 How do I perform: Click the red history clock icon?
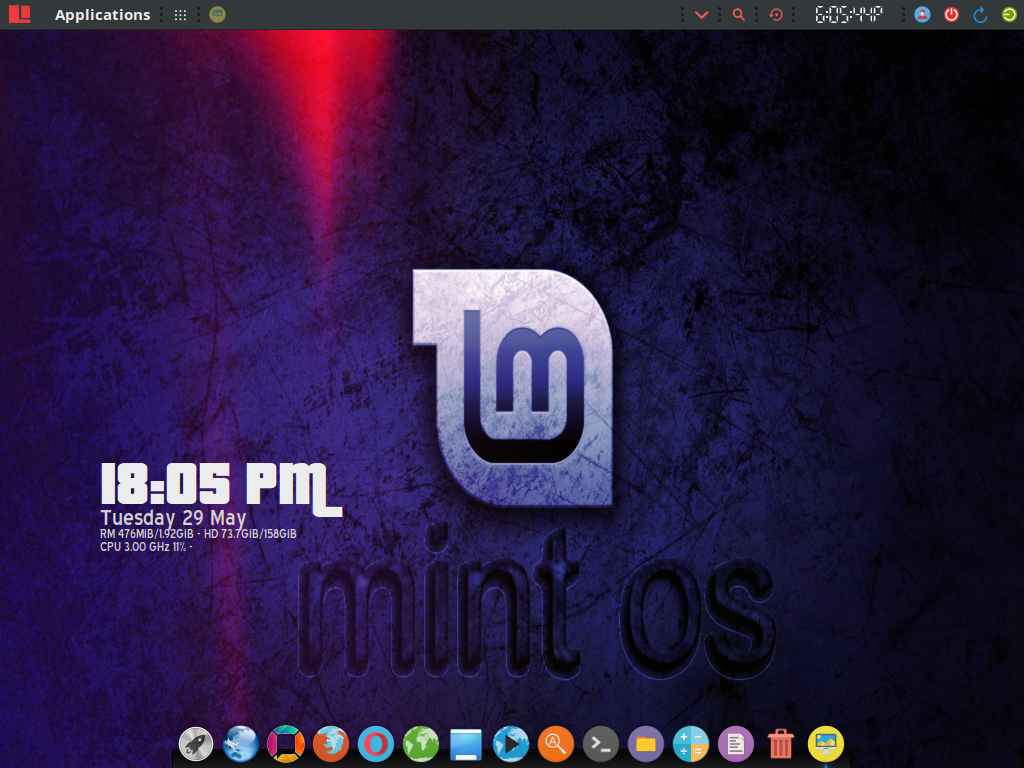tap(776, 14)
